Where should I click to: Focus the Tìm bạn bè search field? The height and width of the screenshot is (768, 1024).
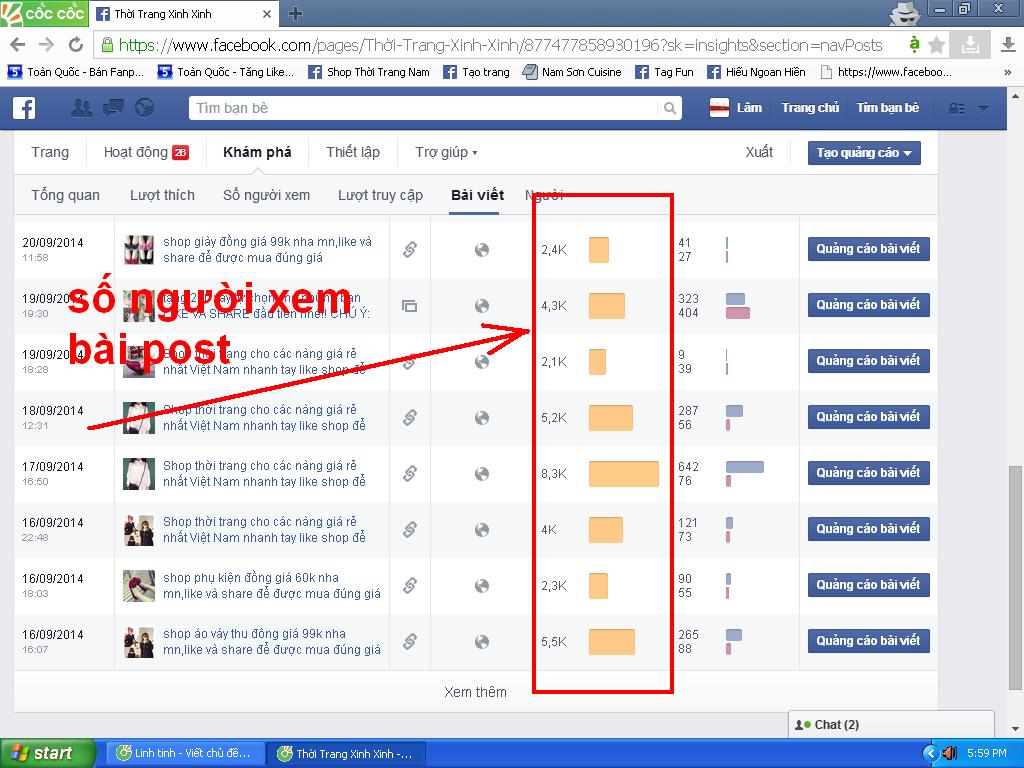click(x=424, y=108)
